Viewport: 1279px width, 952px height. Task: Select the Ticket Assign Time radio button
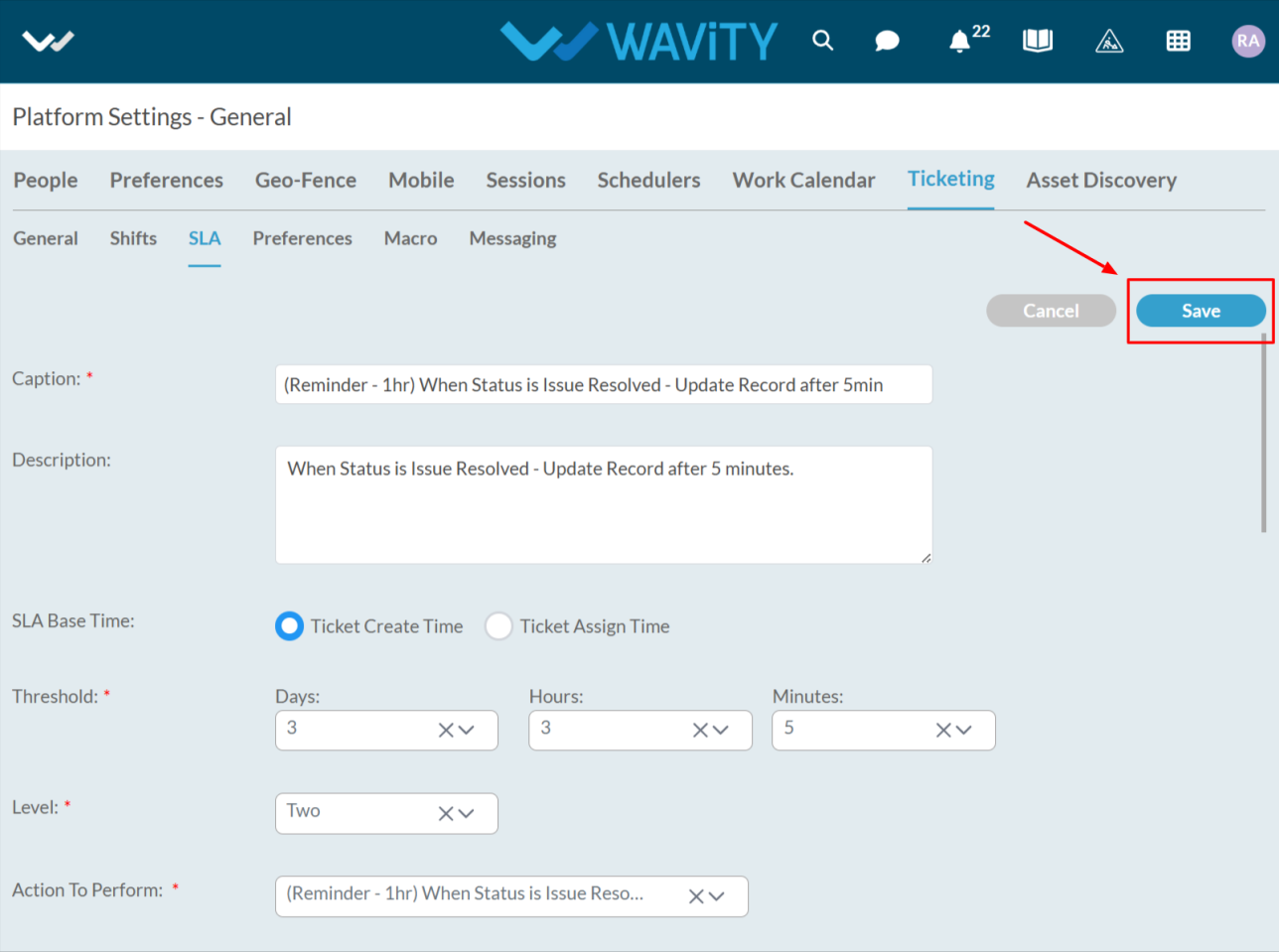click(x=498, y=626)
